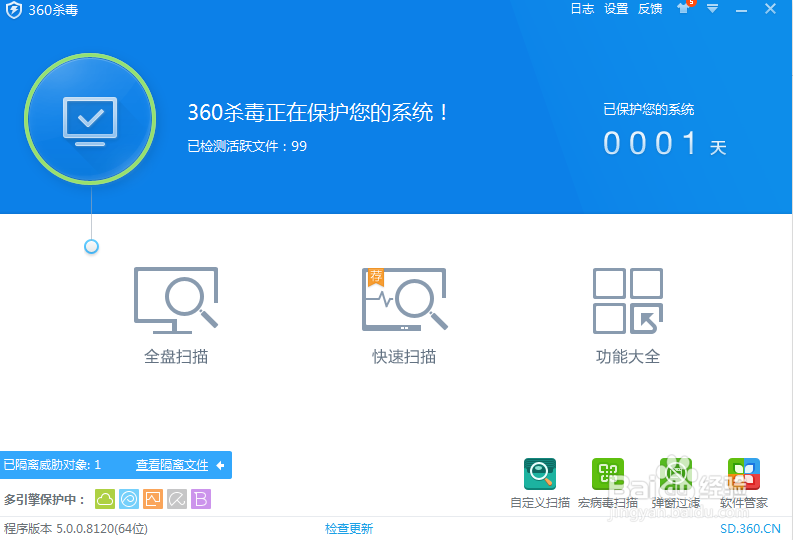Viewport: 793px width, 540px height.
Task: Click the 0001 天 protected days counter
Action: [665, 144]
